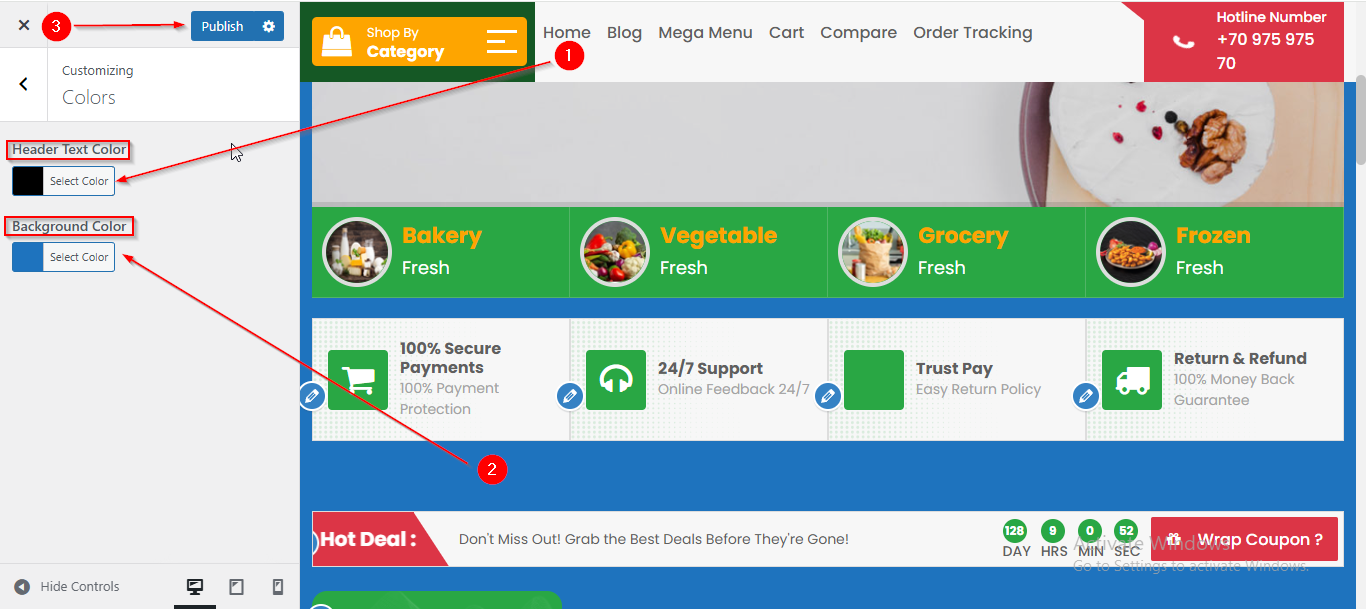Image resolution: width=1366 pixels, height=609 pixels.
Task: Click edit pencil beside Secure Payments
Action: pos(312,397)
